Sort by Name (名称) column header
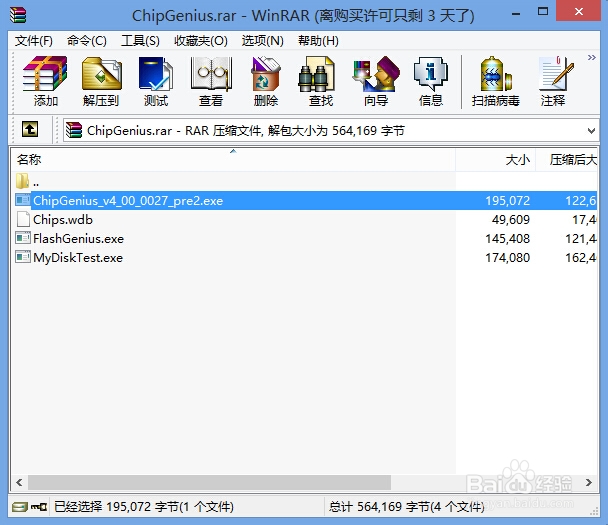Screen dimensions: 608x525 tap(233, 159)
